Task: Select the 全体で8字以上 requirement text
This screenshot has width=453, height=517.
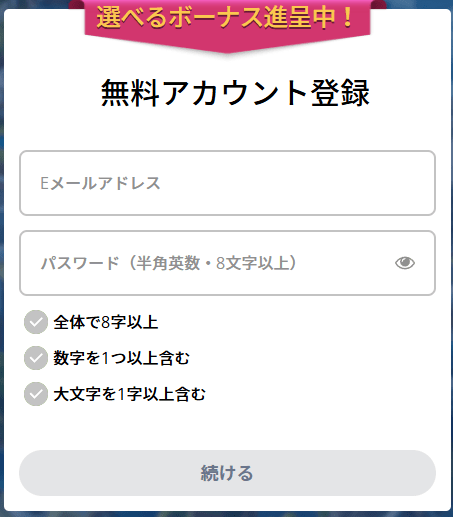Action: pos(106,322)
